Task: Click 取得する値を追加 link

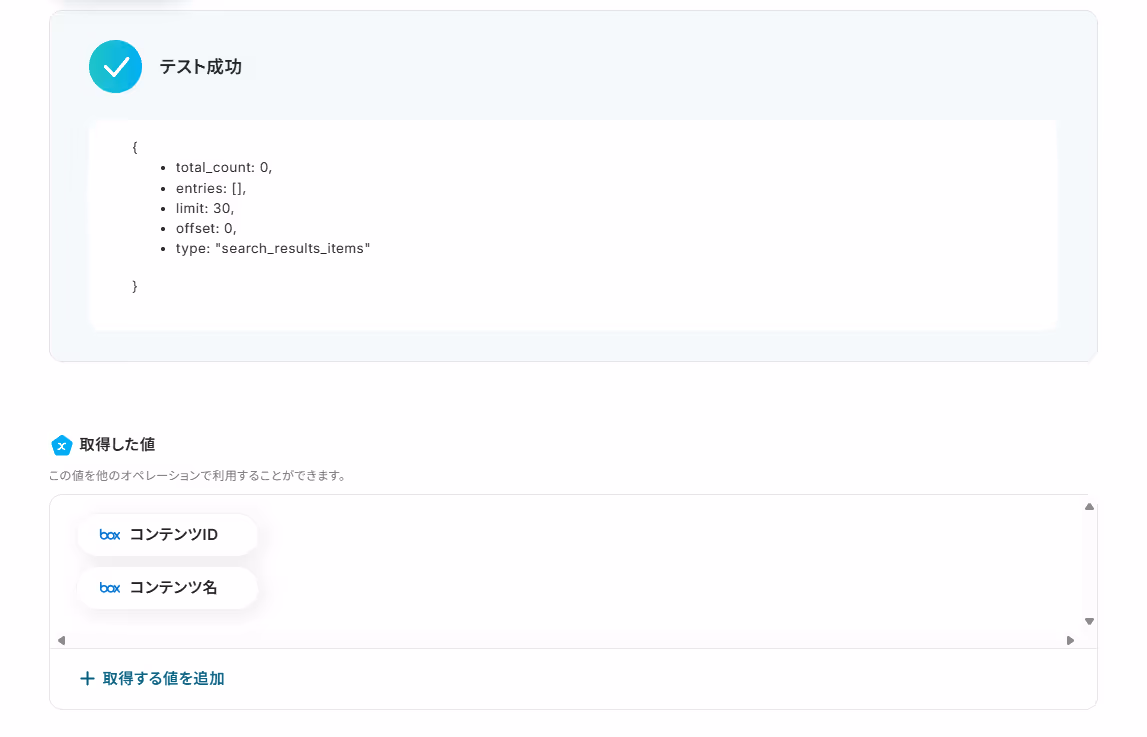Action: click(152, 679)
